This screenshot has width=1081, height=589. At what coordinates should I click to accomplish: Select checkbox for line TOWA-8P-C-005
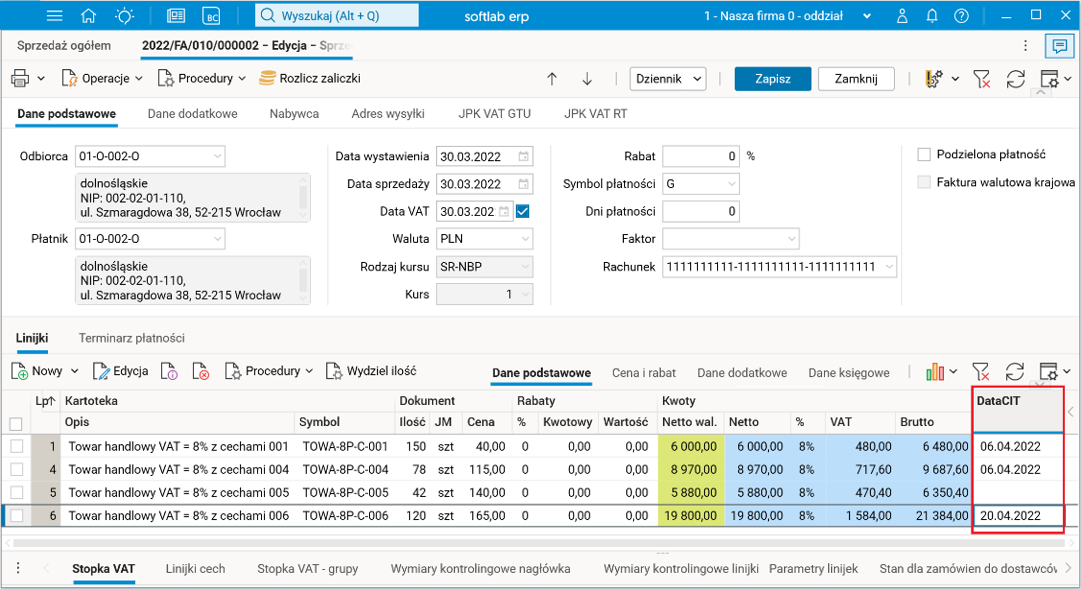coord(17,492)
